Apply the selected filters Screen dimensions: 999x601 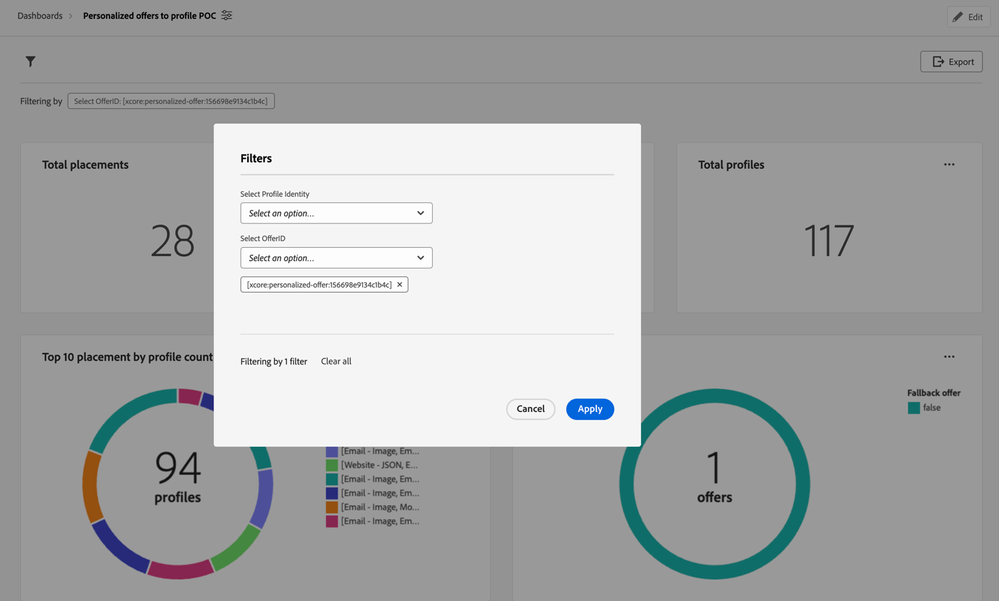pos(590,409)
